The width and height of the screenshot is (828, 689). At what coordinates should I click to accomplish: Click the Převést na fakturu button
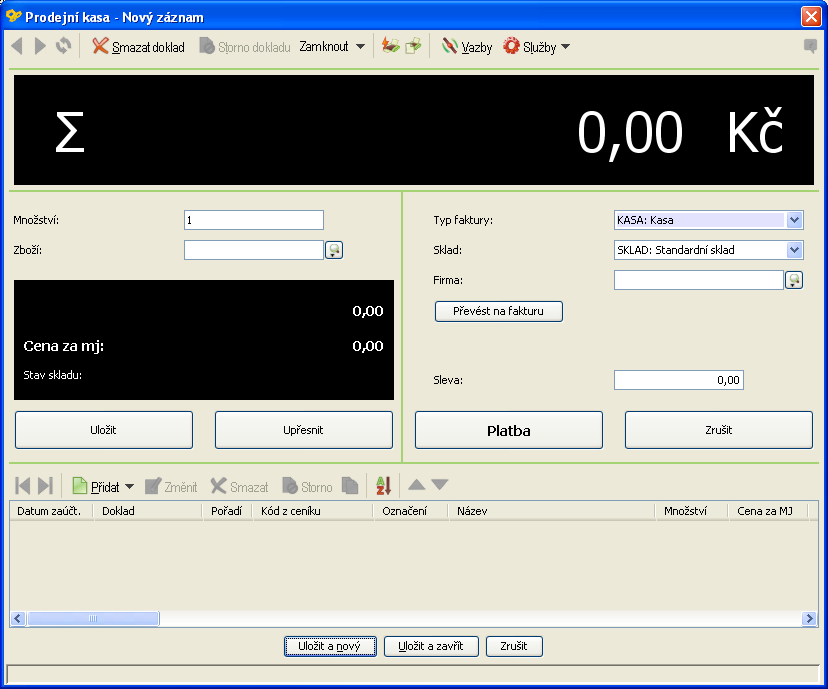[498, 311]
